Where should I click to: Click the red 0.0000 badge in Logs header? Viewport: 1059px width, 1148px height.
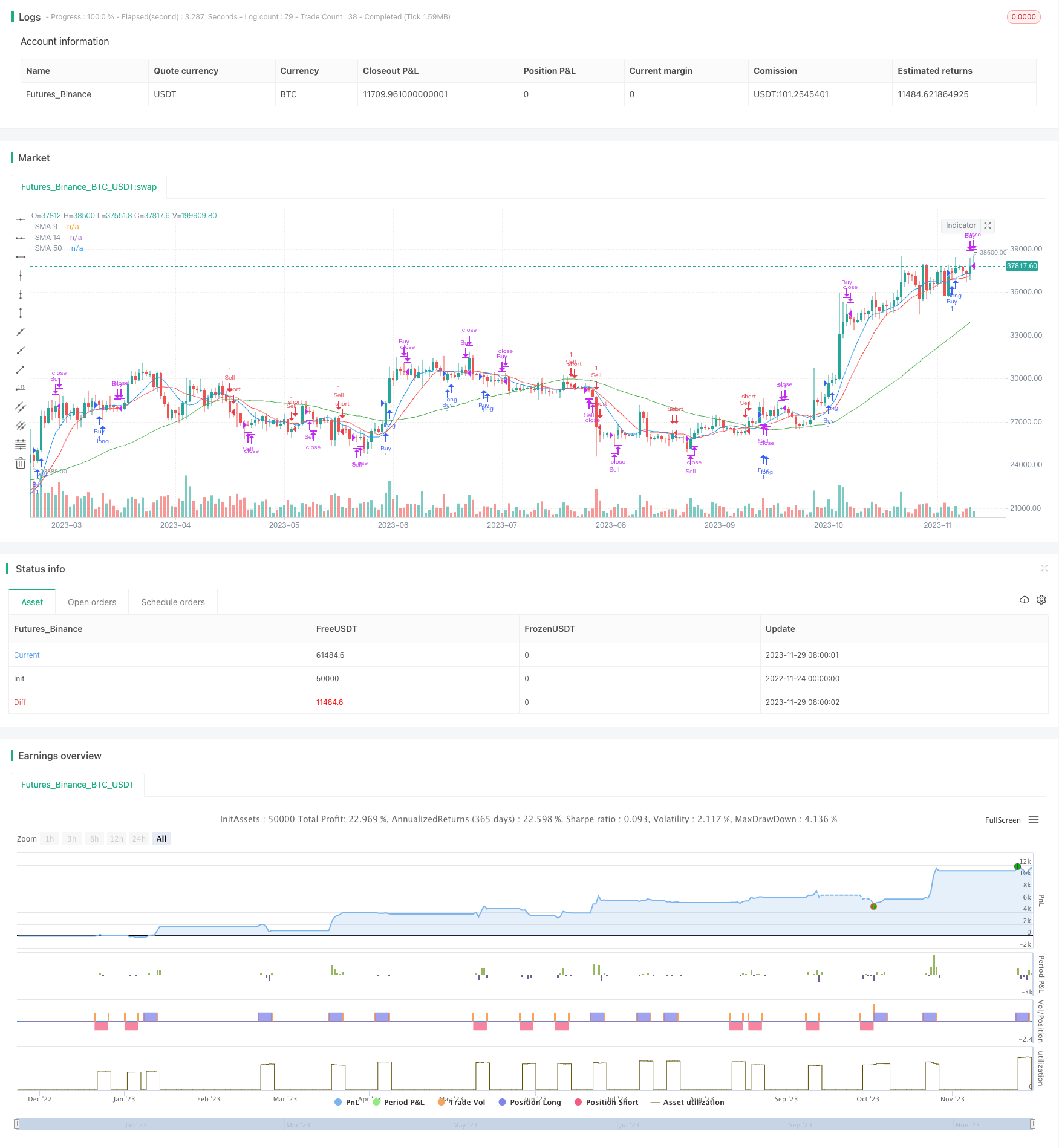tap(1023, 17)
